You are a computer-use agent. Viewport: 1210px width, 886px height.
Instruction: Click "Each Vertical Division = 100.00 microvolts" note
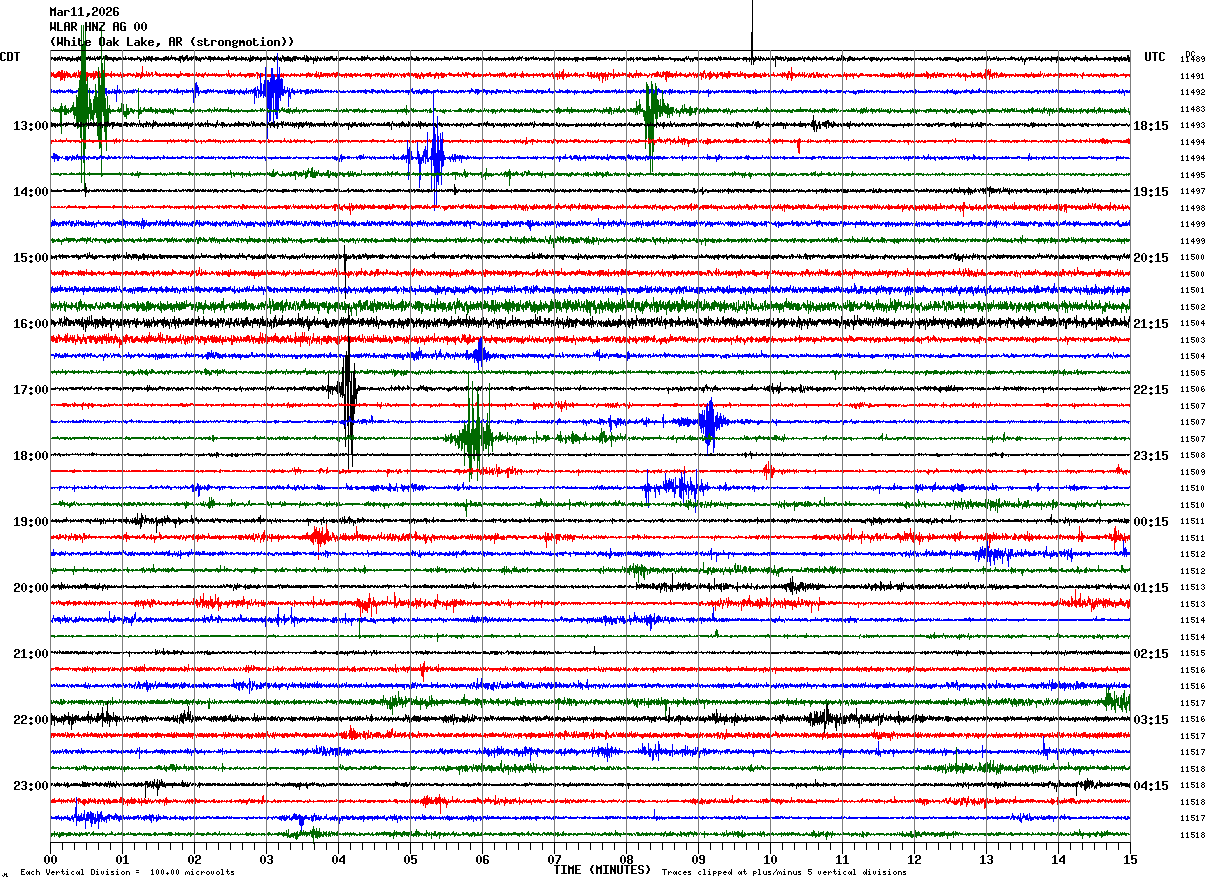[x=127, y=873]
